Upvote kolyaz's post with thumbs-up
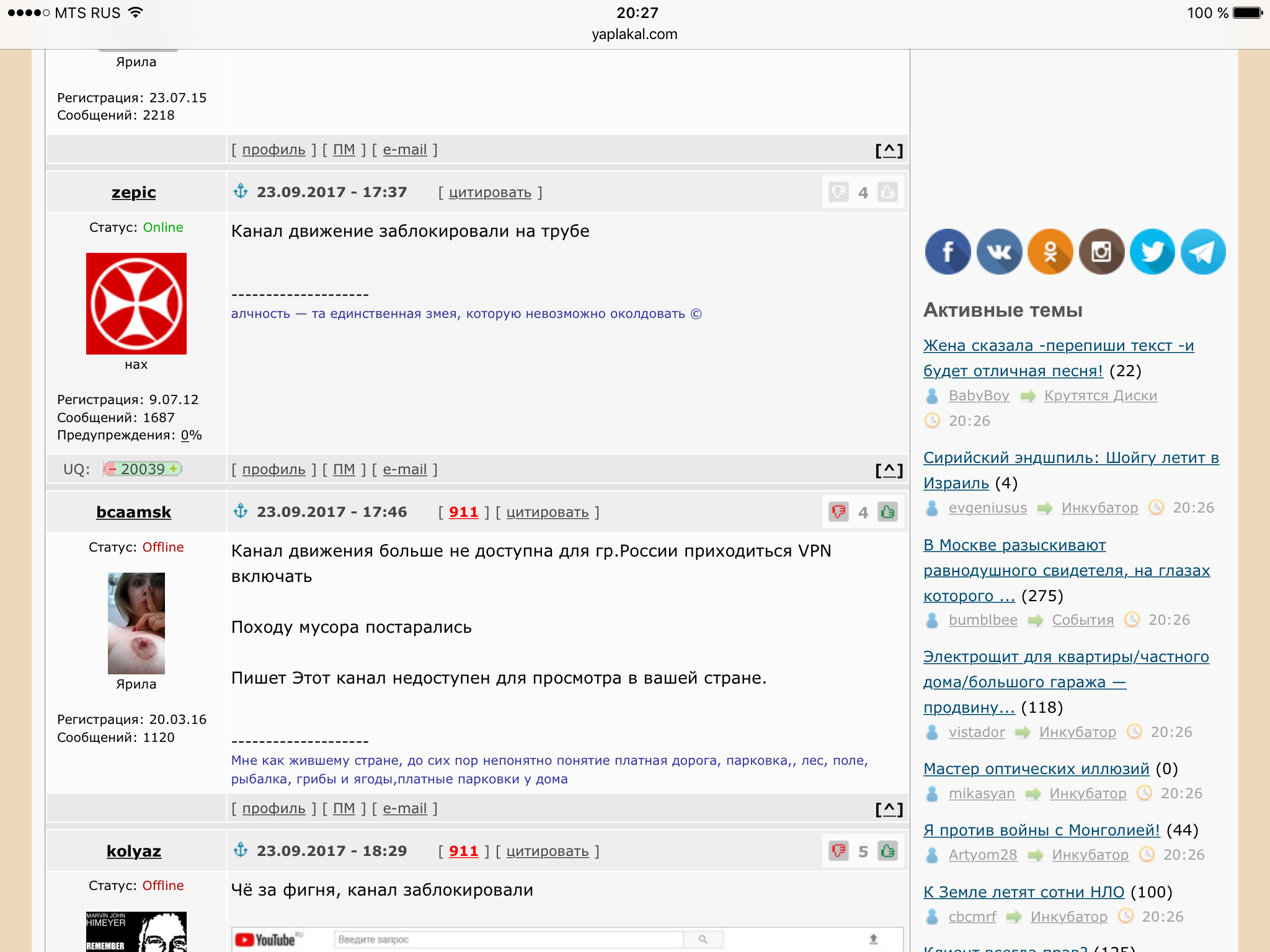1270x952 pixels. pyautogui.click(x=888, y=851)
